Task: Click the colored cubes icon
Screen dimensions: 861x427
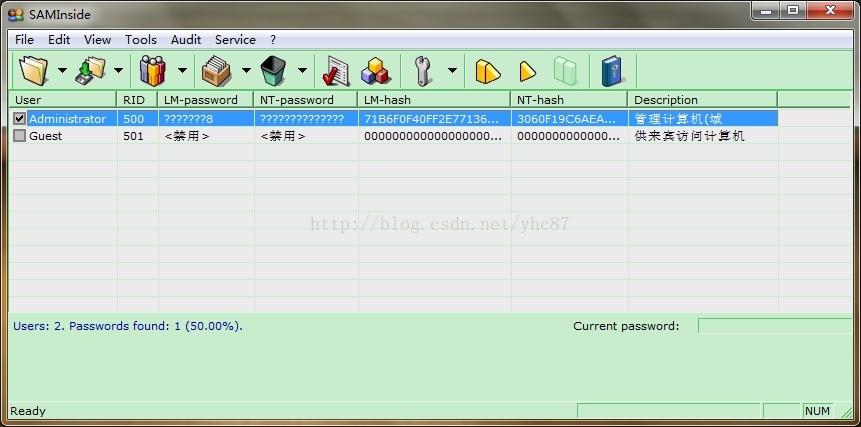Action: (376, 71)
